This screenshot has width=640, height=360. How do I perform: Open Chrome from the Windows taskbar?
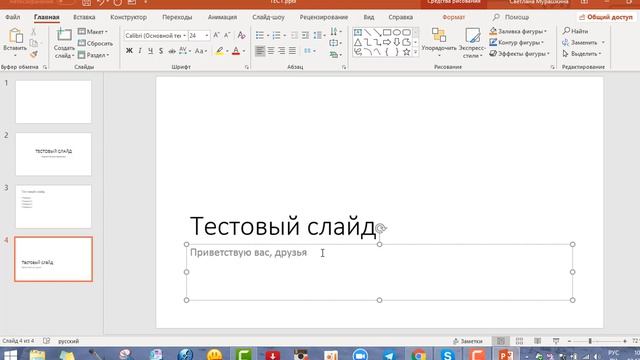click(418, 355)
